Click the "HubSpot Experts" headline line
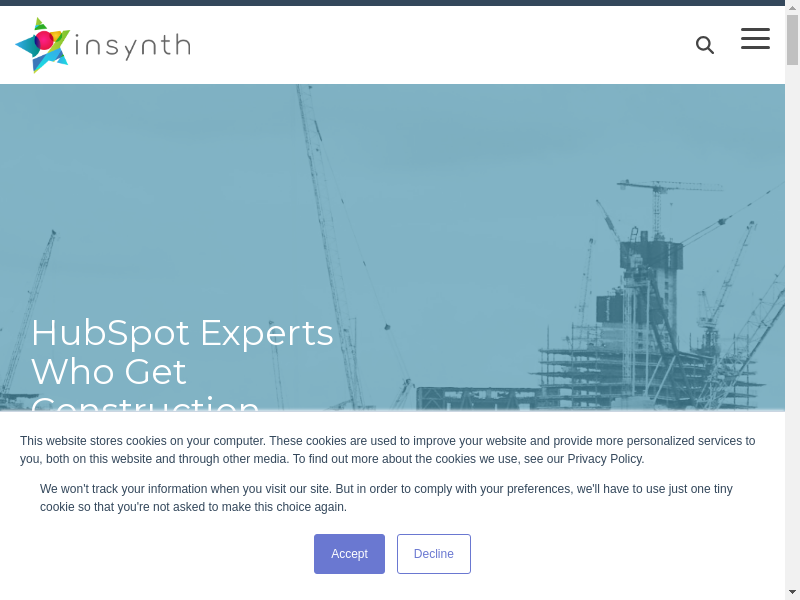This screenshot has height=600, width=800. (182, 333)
